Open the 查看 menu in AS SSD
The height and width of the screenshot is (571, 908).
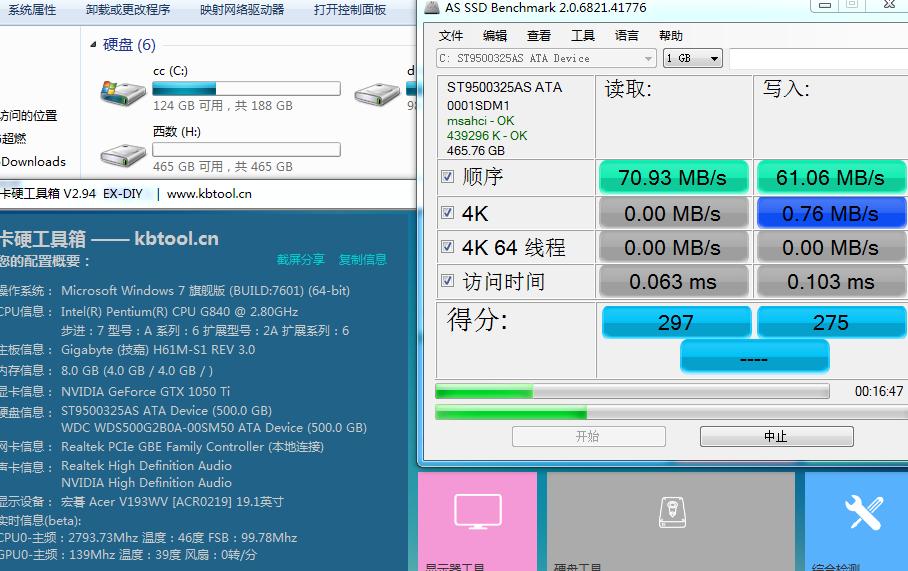point(539,36)
